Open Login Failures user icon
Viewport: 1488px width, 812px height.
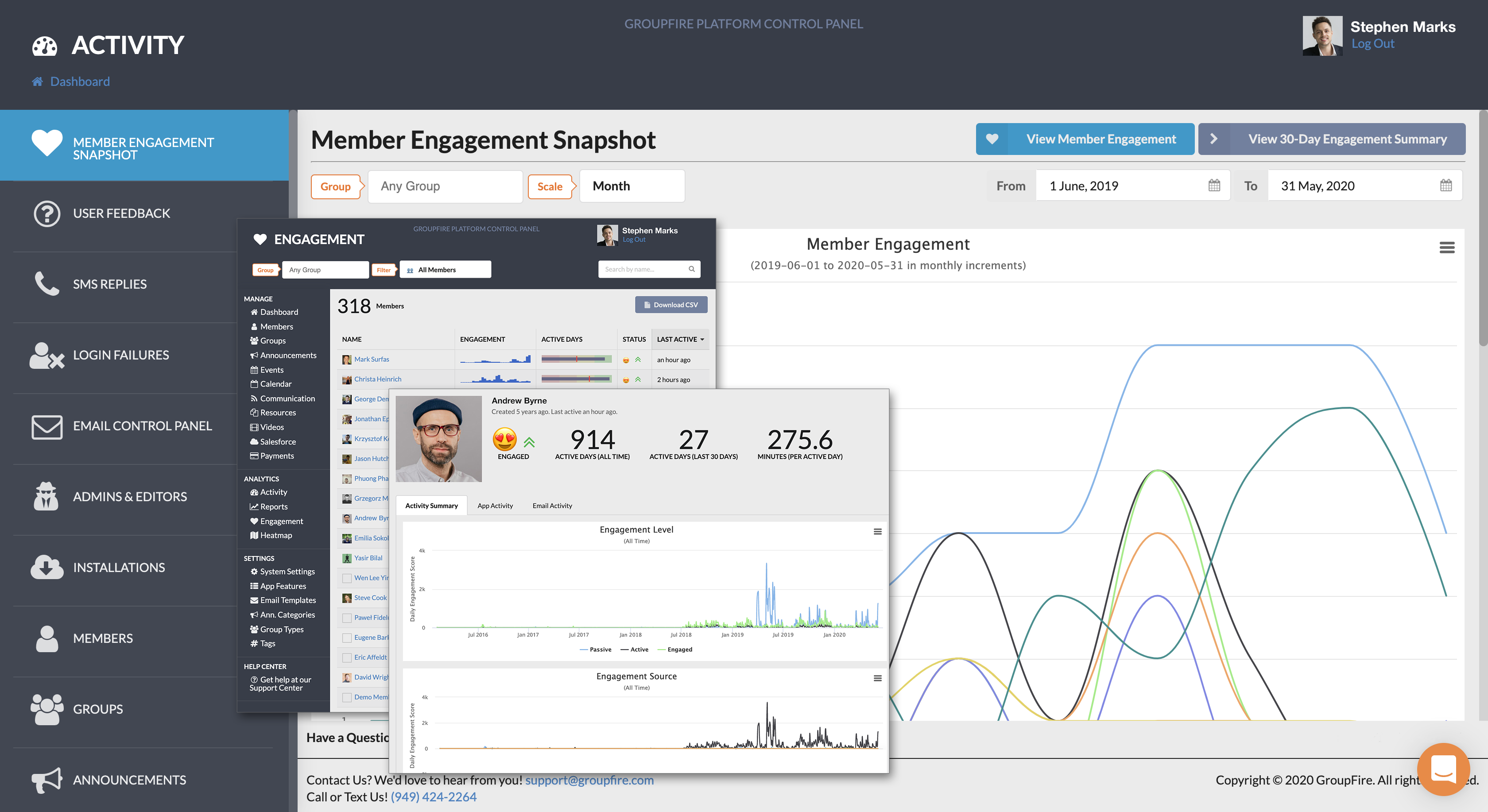[47, 355]
